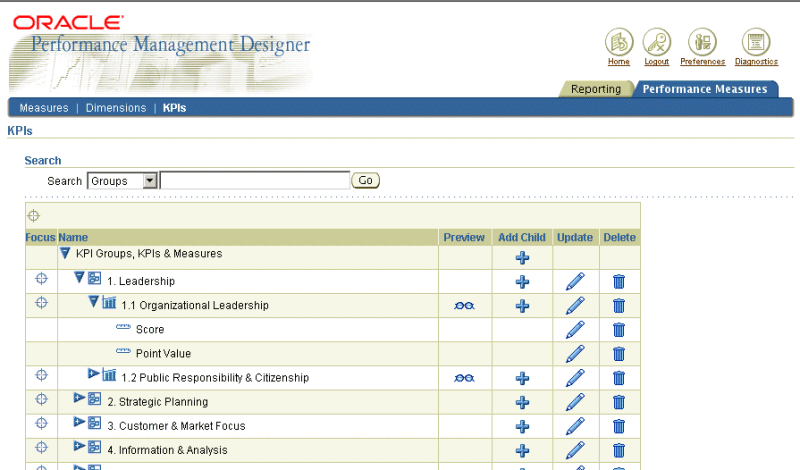800x470 pixels.
Task: Click the Logout key icon
Action: (657, 42)
